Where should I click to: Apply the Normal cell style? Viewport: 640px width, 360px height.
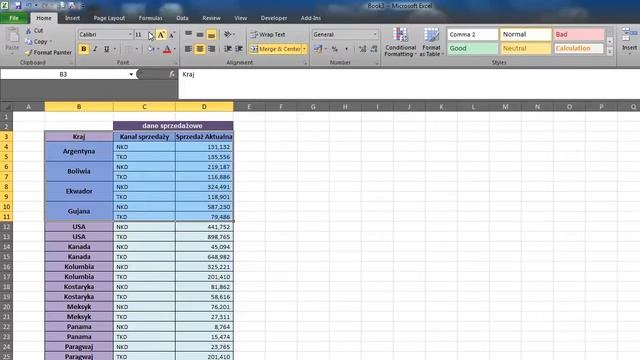coord(526,35)
